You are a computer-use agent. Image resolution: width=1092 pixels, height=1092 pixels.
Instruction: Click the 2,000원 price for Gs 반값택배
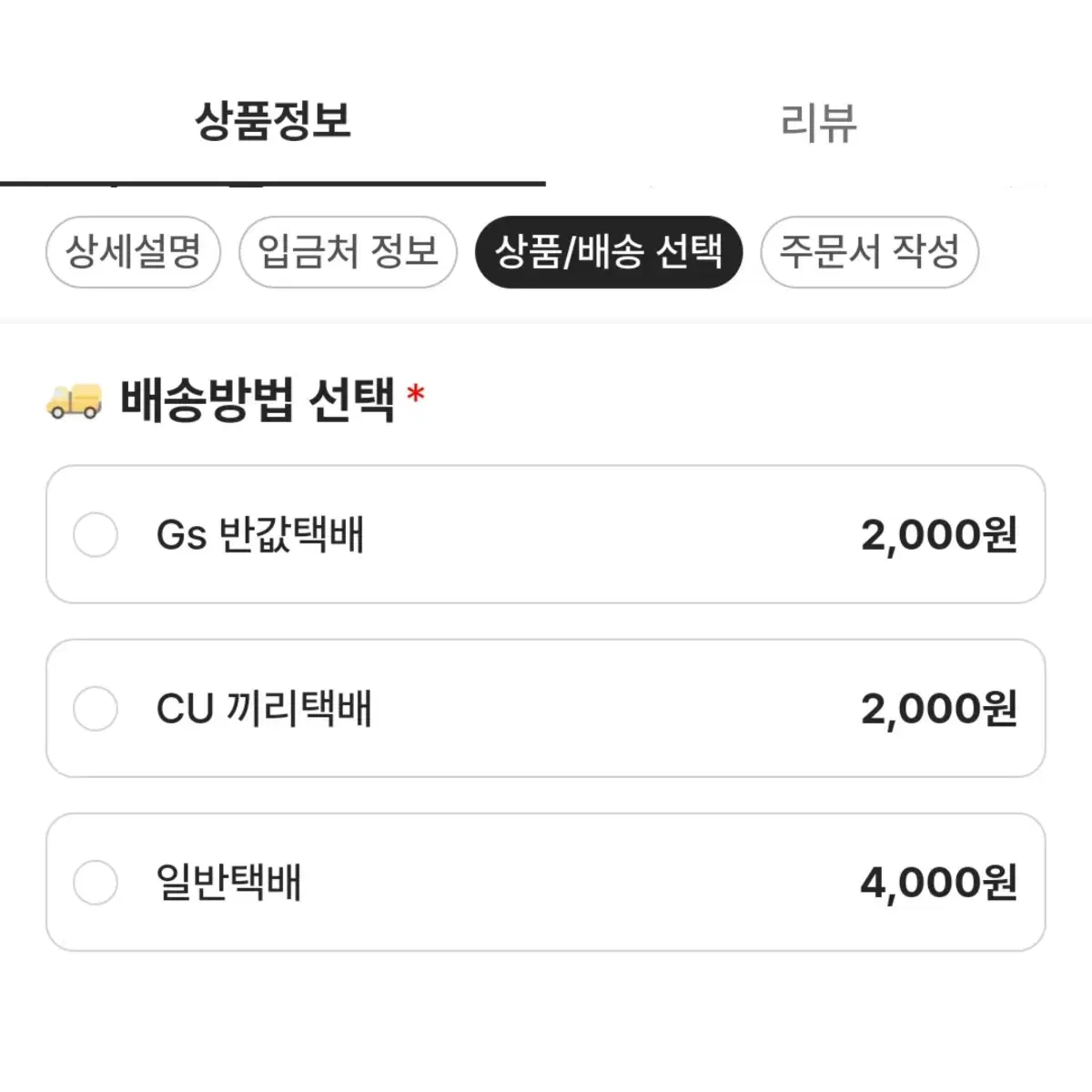pos(939,535)
